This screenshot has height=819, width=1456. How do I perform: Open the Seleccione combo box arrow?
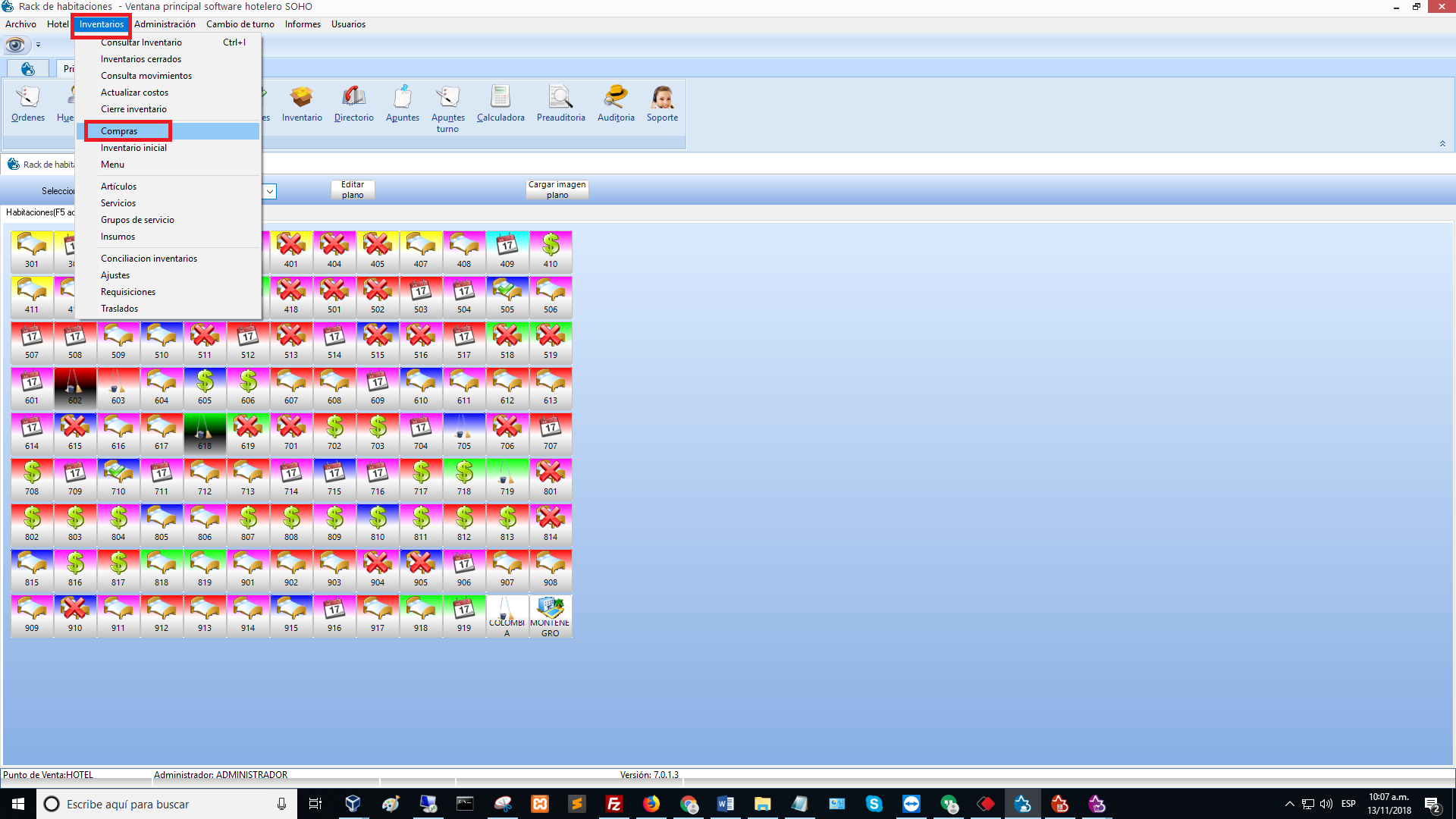coord(269,192)
